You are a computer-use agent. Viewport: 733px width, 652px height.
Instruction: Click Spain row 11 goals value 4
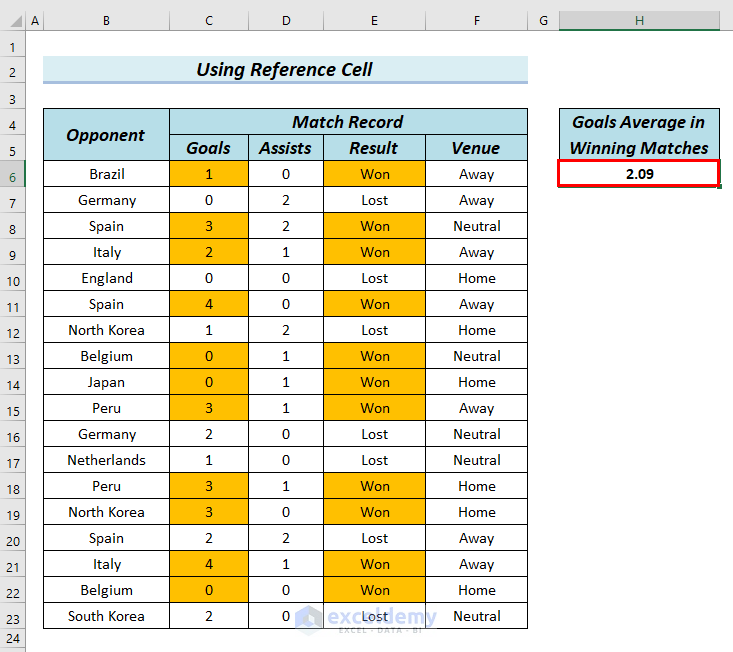pyautogui.click(x=209, y=304)
